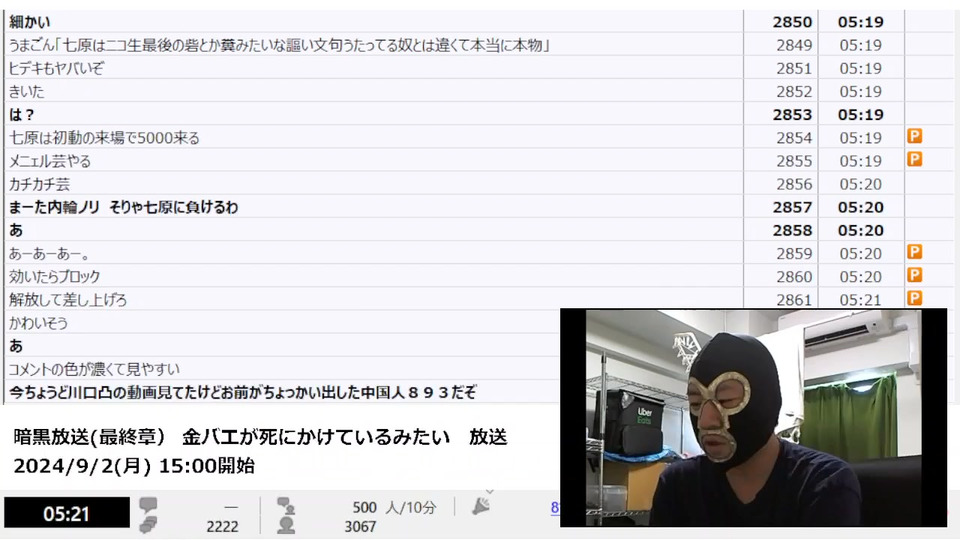Select the comment '効いたらブロック'

pos(54,277)
